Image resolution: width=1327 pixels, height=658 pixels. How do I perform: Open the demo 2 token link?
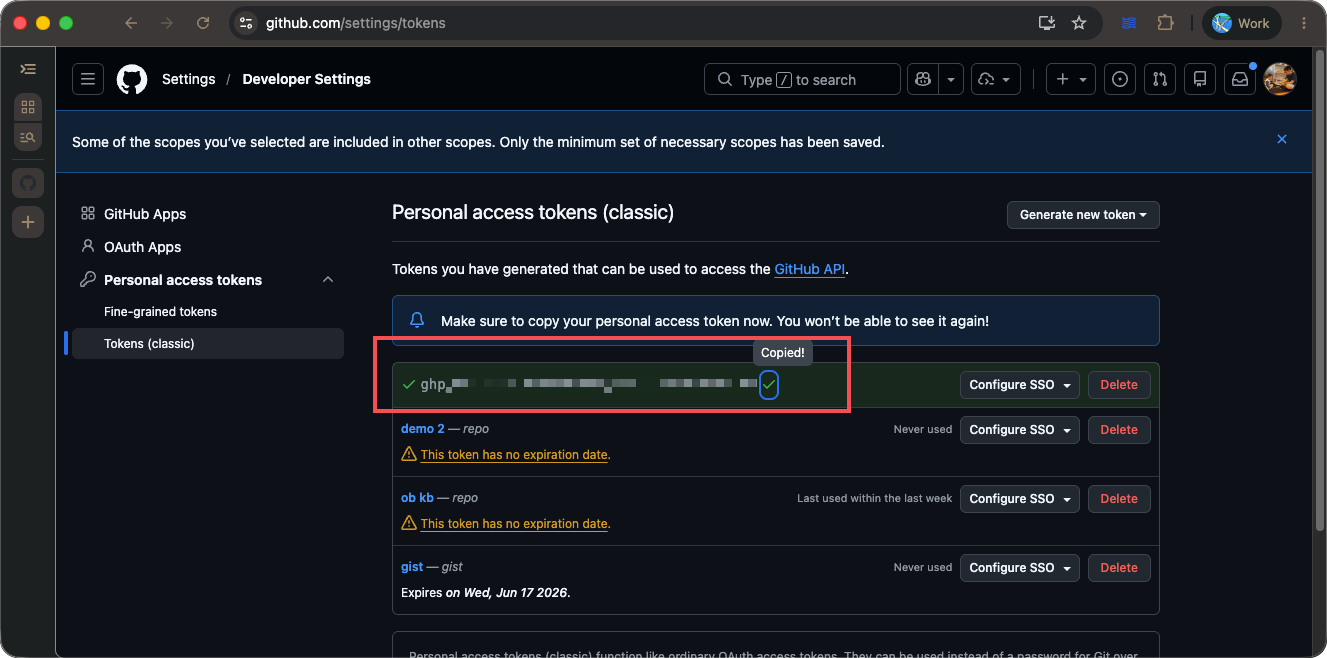[x=423, y=429]
